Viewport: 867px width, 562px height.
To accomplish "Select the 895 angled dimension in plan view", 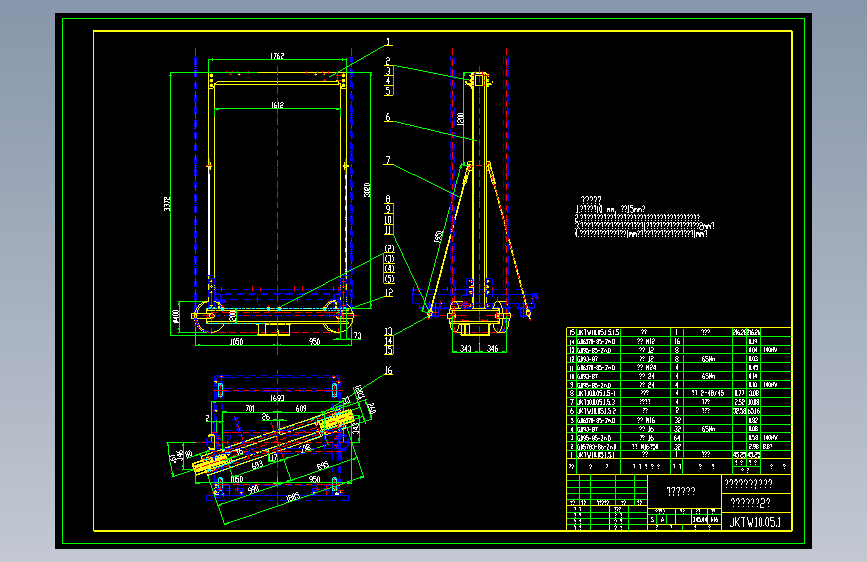I will (323, 466).
